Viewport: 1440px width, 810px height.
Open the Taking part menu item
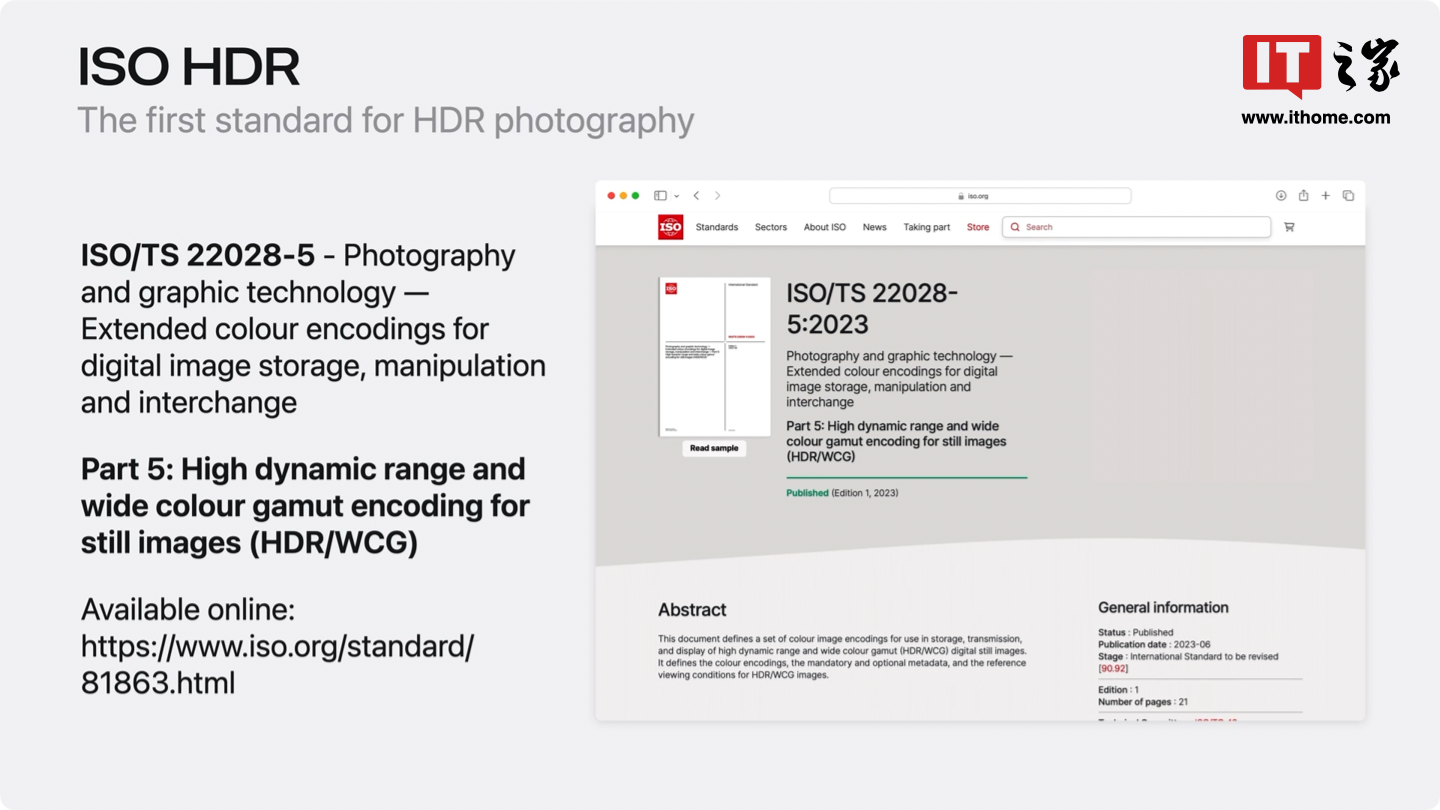tap(927, 227)
